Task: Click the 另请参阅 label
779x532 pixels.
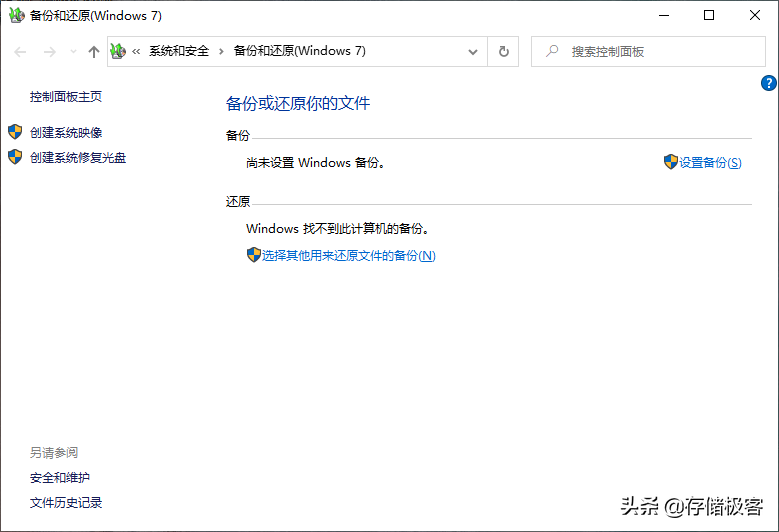Action: pos(54,453)
